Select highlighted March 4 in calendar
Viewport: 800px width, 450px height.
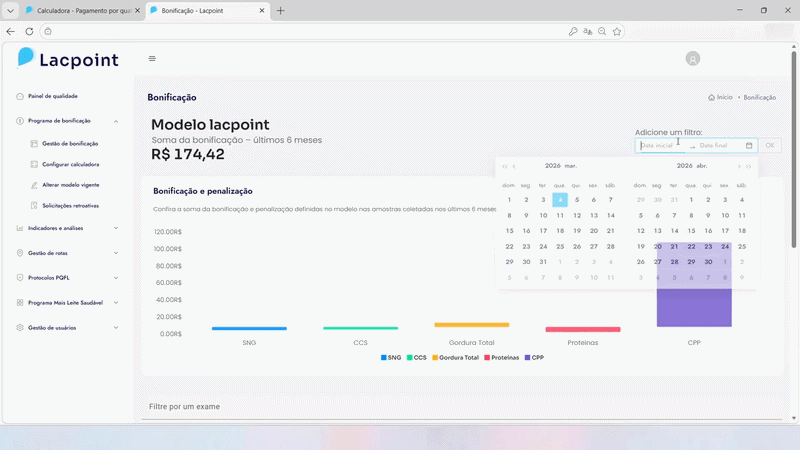coord(560,200)
